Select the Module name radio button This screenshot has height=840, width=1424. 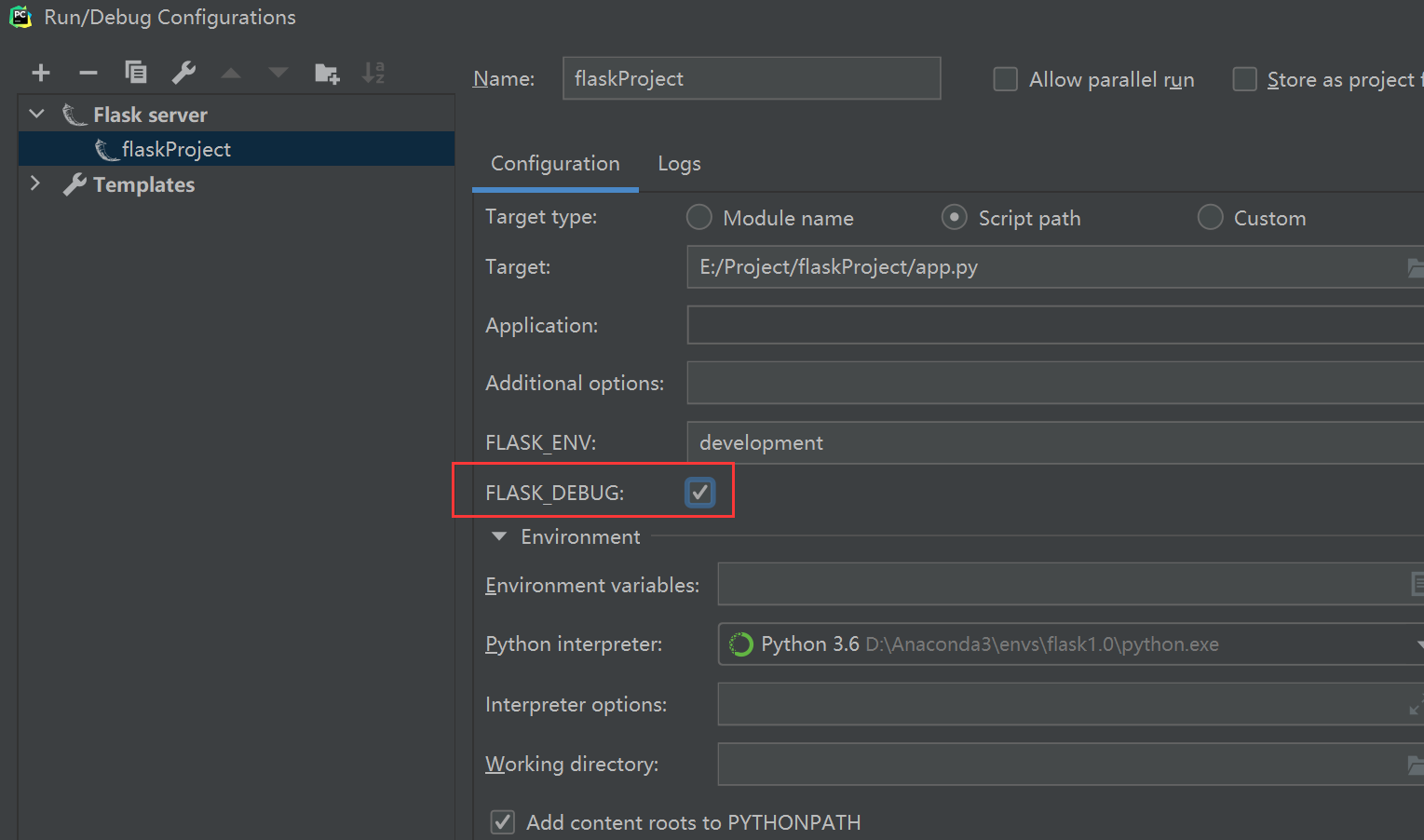pos(699,218)
